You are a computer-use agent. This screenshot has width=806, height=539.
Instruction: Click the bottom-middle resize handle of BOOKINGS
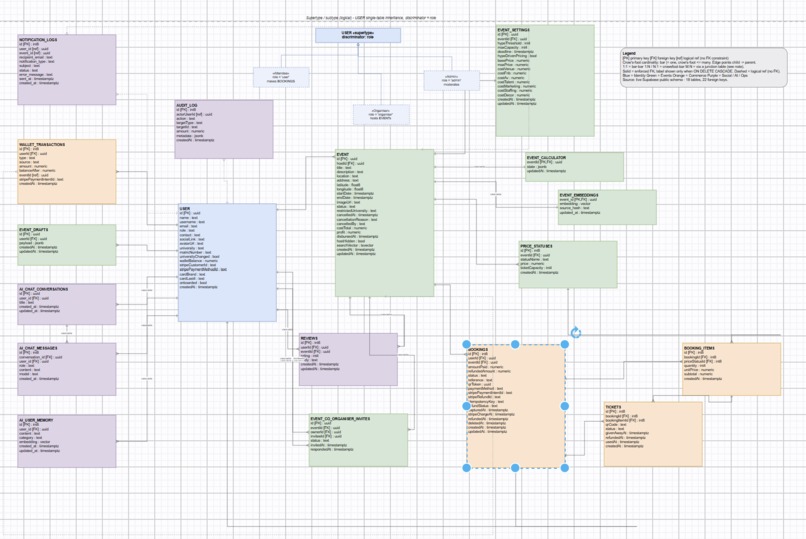[x=515, y=468]
